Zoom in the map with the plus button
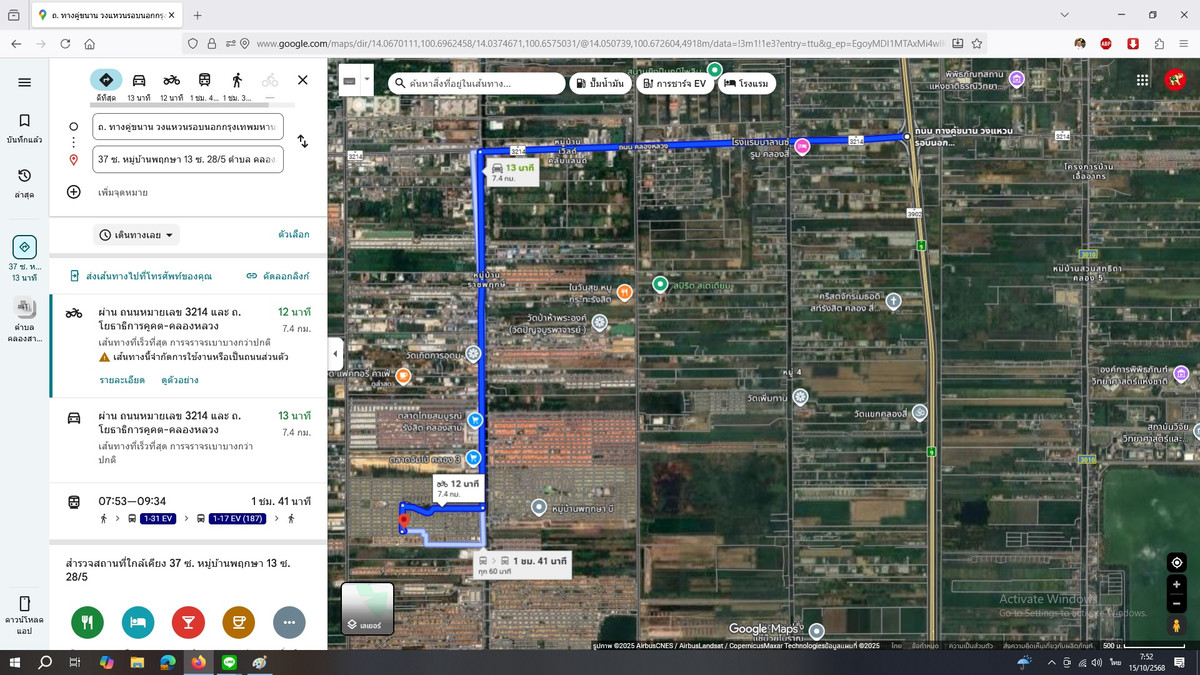 tap(1177, 585)
